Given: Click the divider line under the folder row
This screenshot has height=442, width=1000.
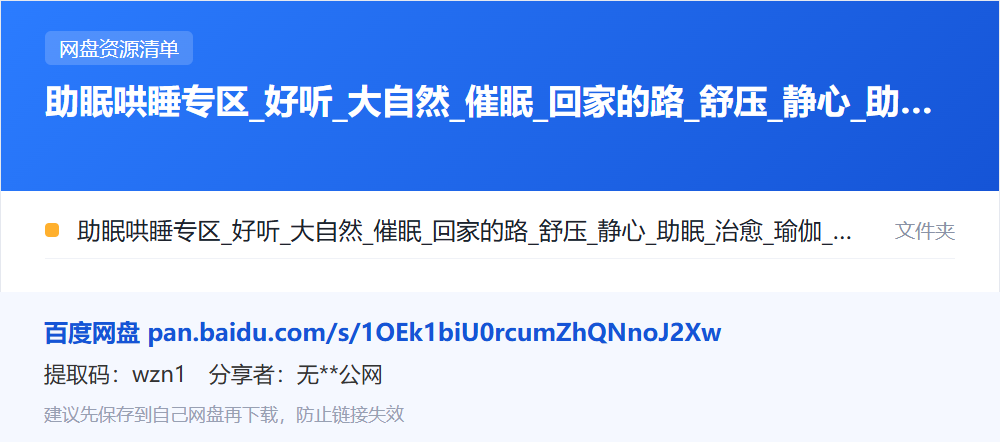Looking at the screenshot, I should (499, 258).
